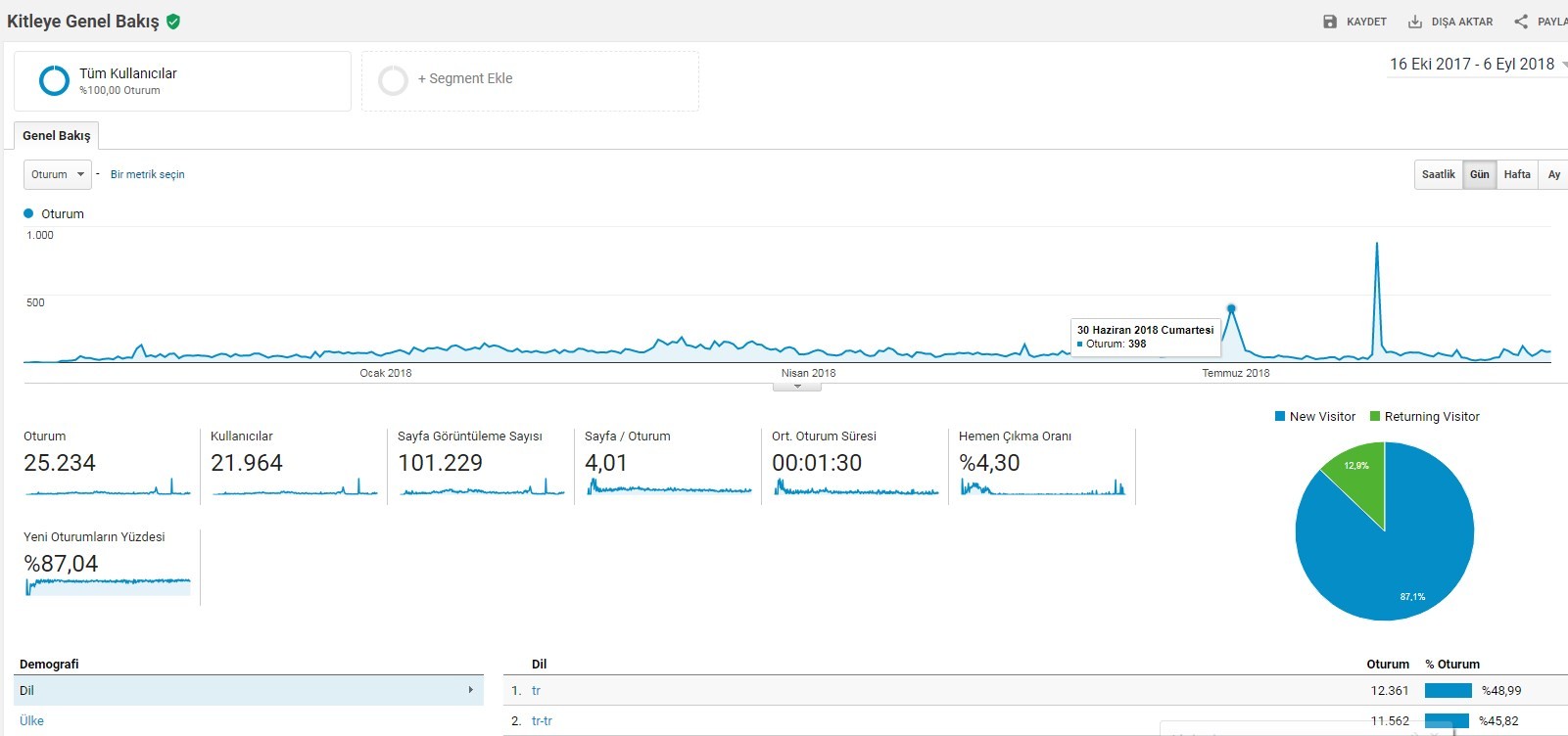Click the KAYDET save icon

pos(1330,22)
